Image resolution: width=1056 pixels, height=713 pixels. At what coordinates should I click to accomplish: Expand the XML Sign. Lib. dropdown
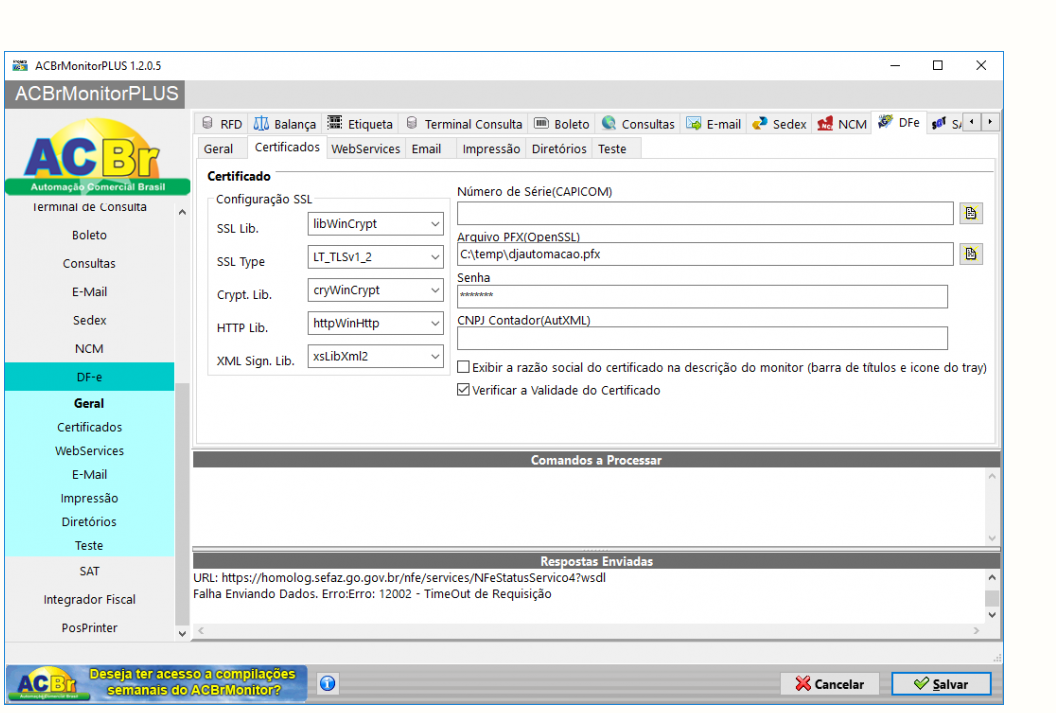point(435,356)
